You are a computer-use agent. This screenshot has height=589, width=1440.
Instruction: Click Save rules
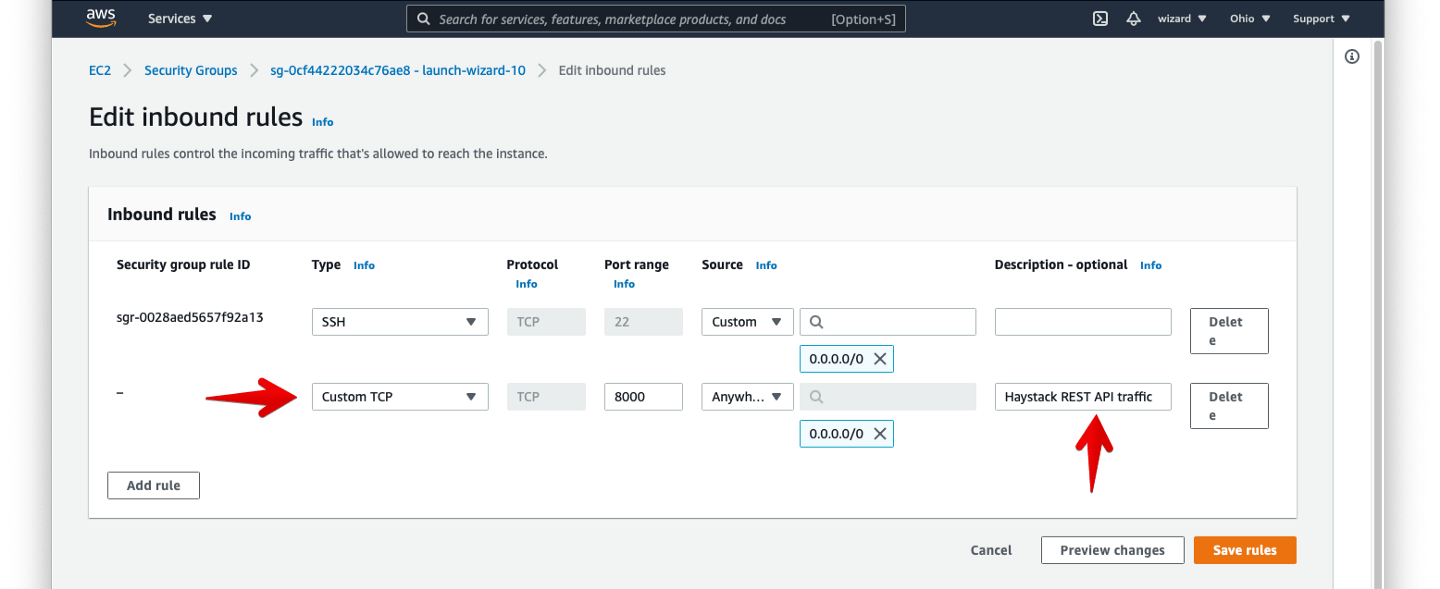click(1245, 550)
